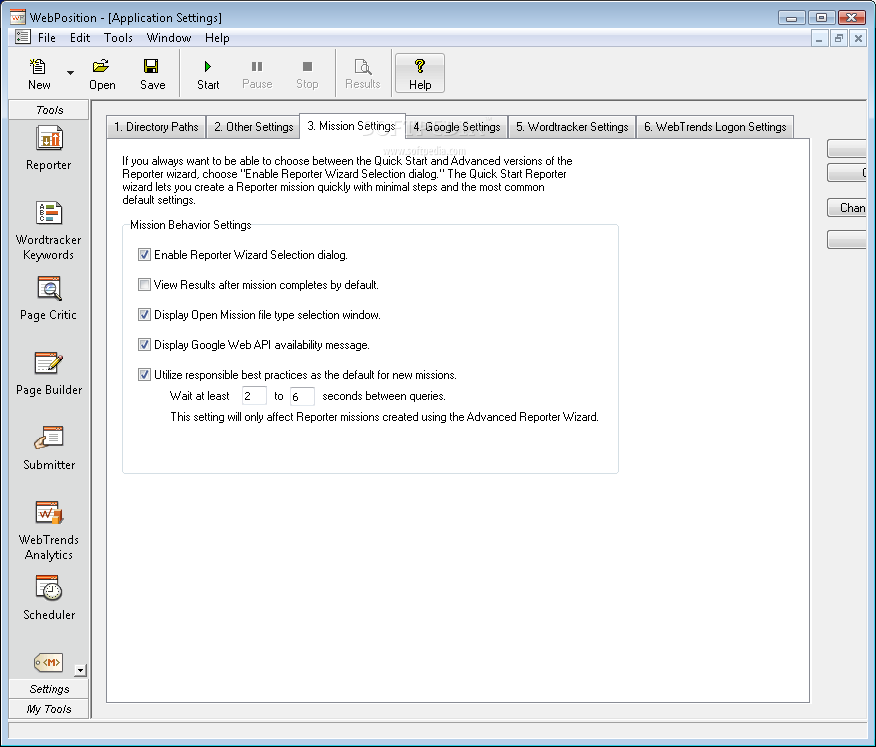Minimize the inner Application Settings window

click(819, 39)
